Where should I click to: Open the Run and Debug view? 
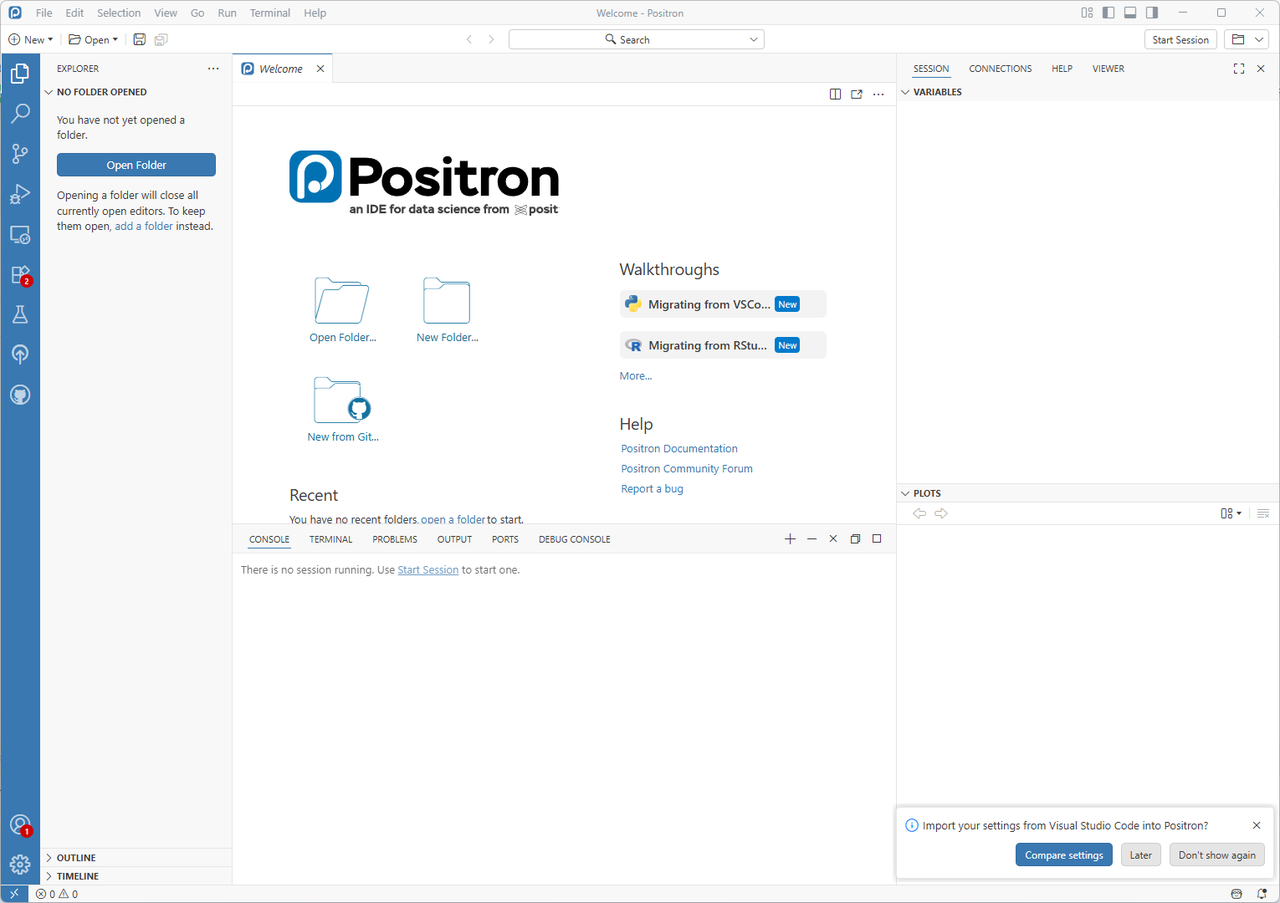tap(20, 194)
